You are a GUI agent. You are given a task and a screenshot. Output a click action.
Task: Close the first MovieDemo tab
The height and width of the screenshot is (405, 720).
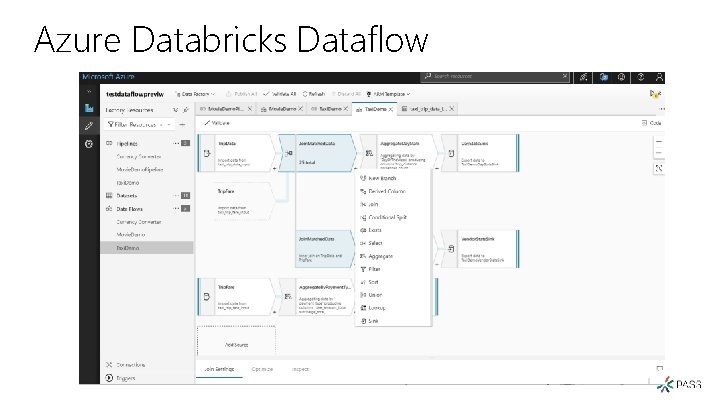tap(251, 107)
